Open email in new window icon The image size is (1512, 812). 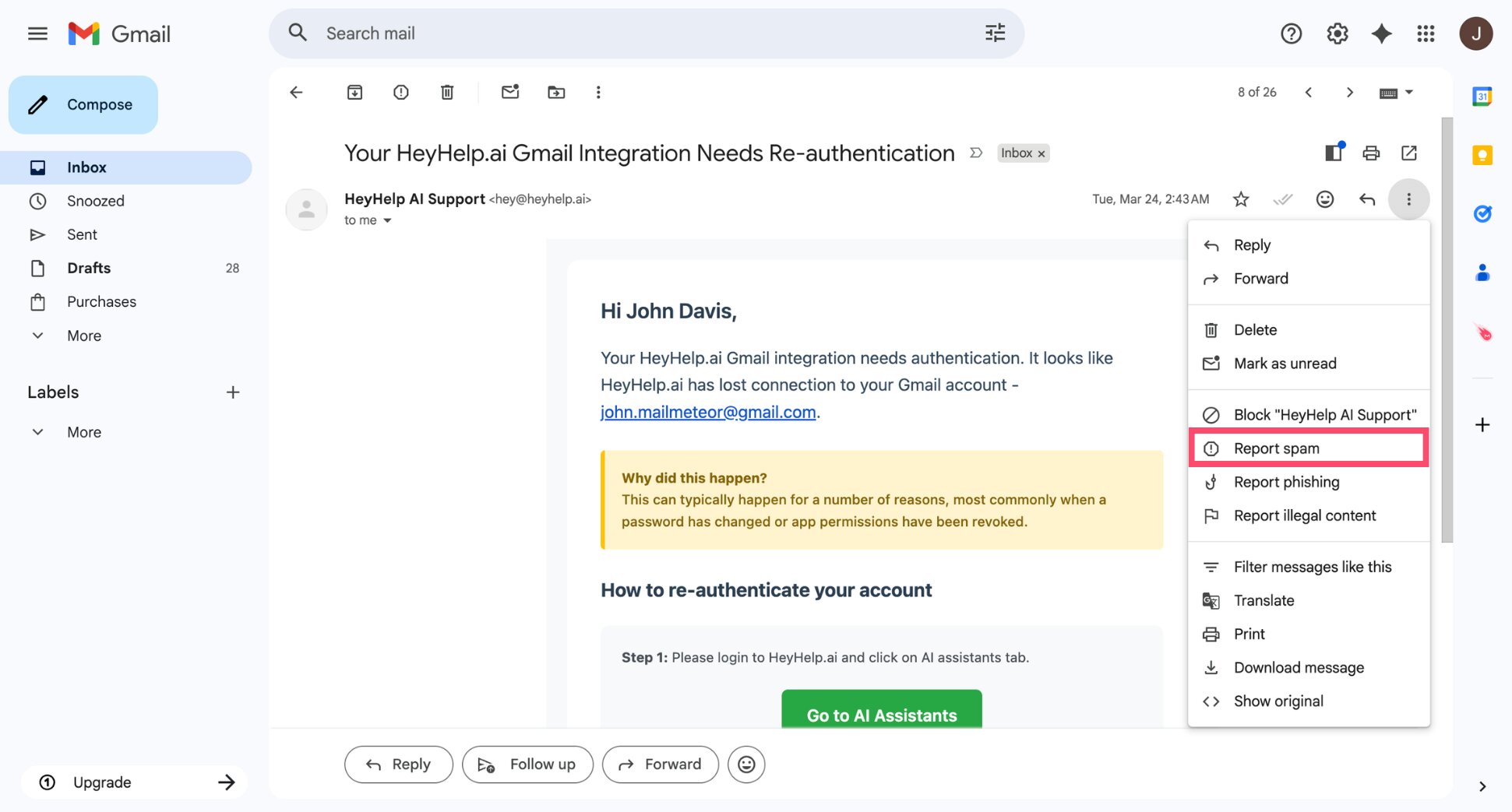[1409, 153]
